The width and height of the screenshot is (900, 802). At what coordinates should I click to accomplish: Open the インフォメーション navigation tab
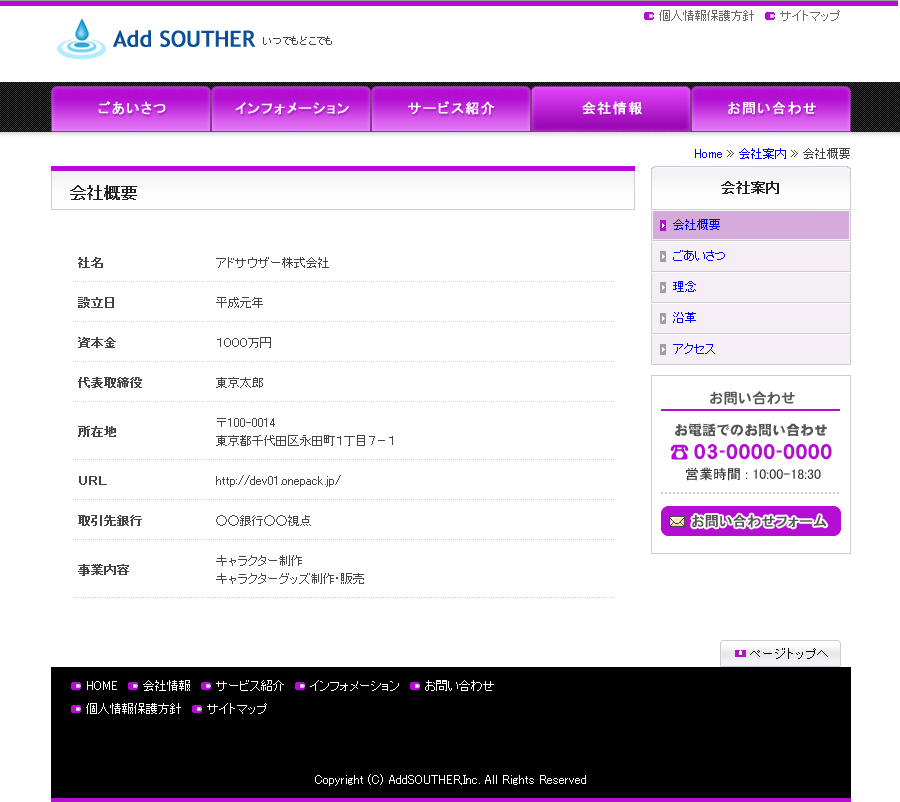tap(291, 108)
